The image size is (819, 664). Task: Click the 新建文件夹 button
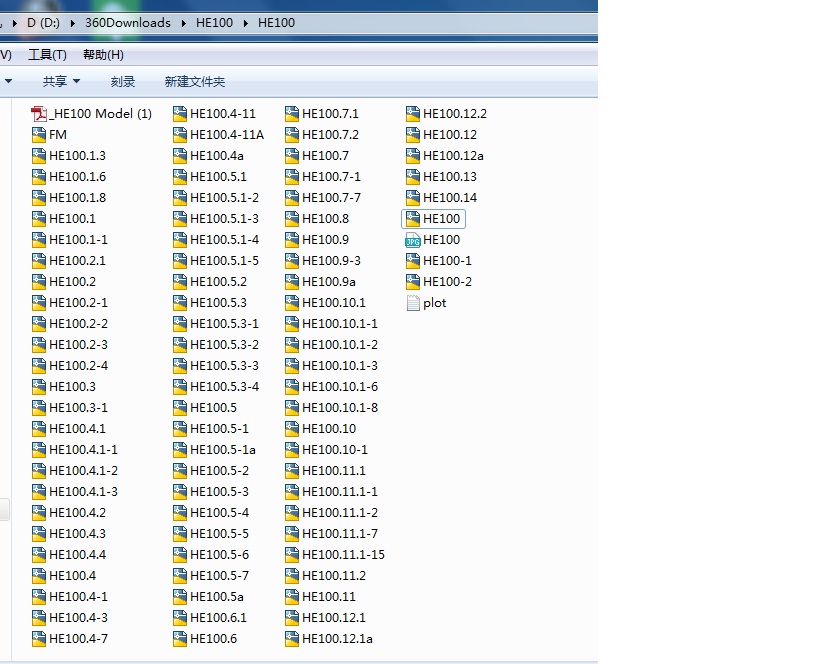click(195, 82)
